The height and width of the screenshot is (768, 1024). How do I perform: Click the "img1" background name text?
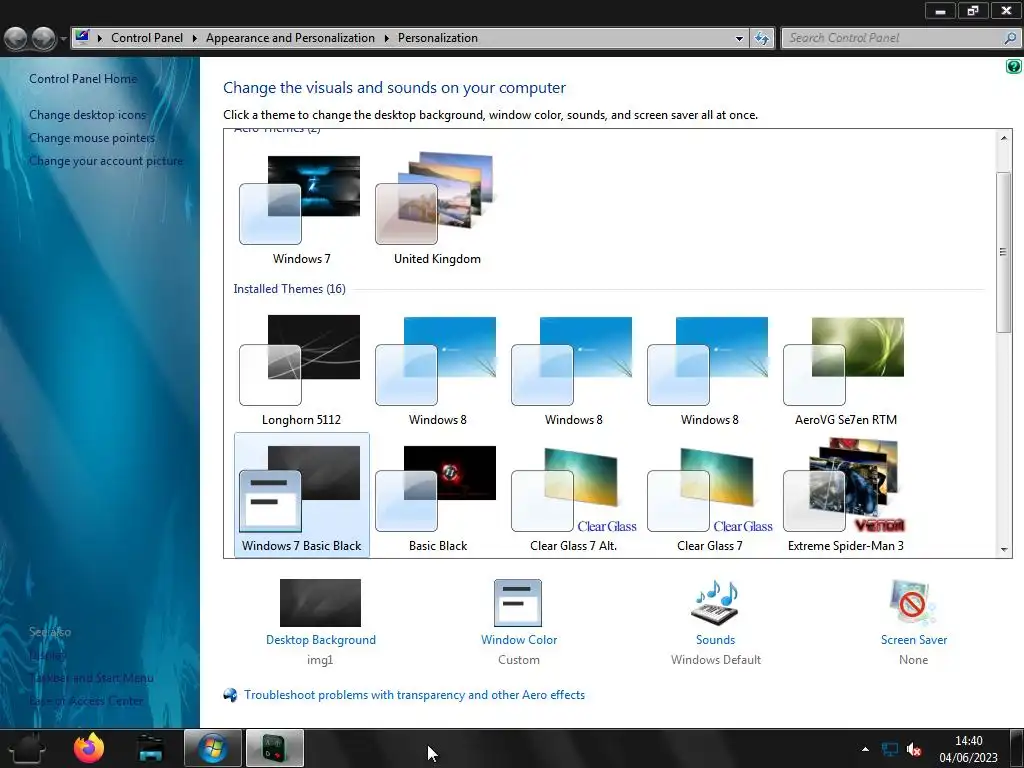tap(320, 660)
